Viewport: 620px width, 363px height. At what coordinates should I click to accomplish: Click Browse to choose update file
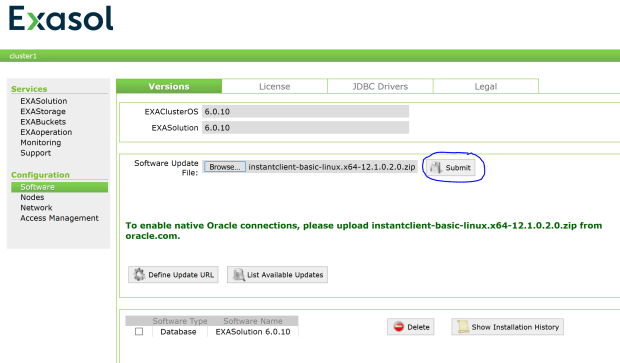point(225,167)
